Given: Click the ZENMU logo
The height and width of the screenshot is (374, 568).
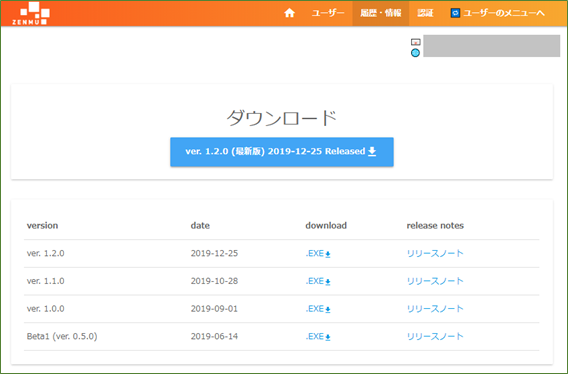Looking at the screenshot, I should (31, 13).
